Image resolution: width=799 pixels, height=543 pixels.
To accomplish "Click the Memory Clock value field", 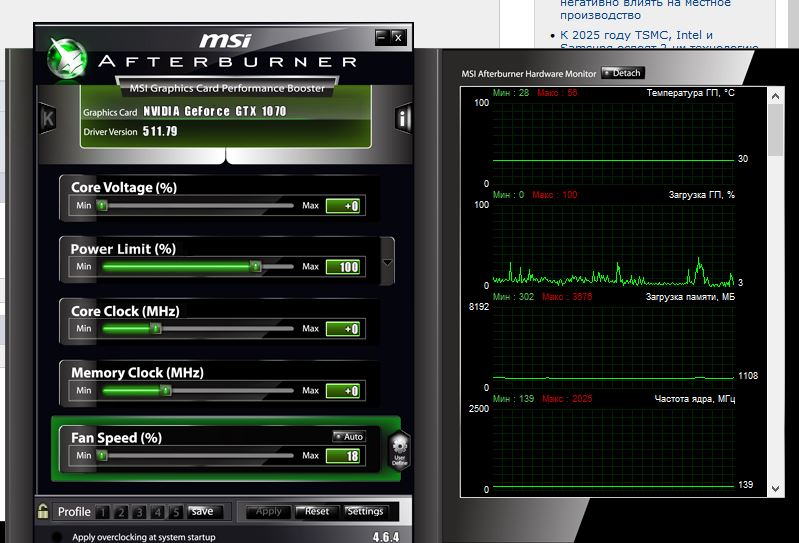I will coord(343,391).
